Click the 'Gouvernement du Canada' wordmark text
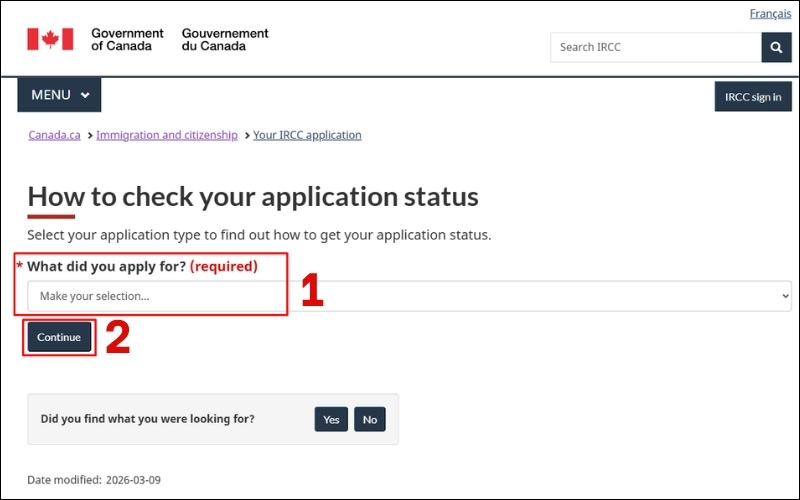The width and height of the screenshot is (800, 500). [x=225, y=39]
